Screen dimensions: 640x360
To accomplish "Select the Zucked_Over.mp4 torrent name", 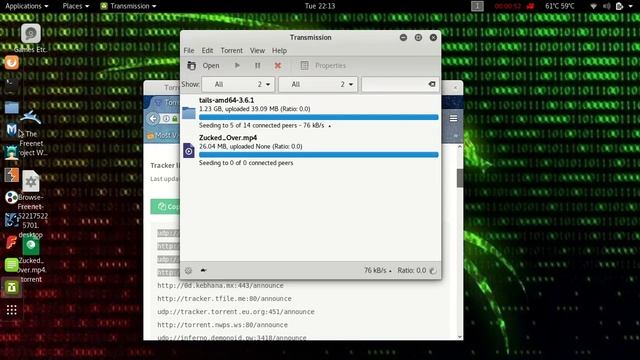I will [228, 138].
